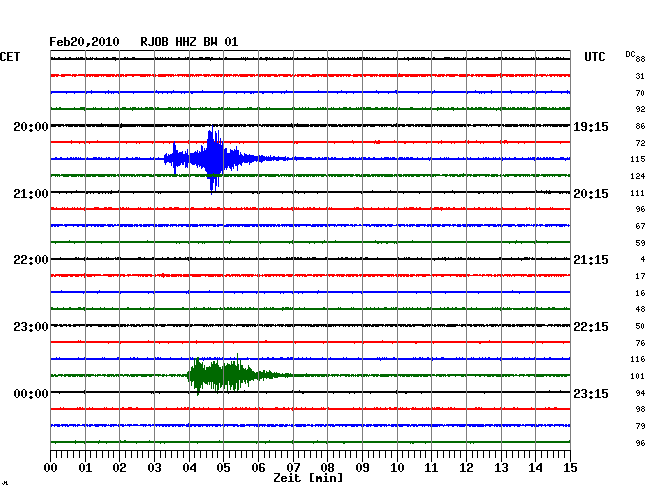Click DC value 86 in right column
This screenshot has height=494, width=650.
[x=640, y=126]
